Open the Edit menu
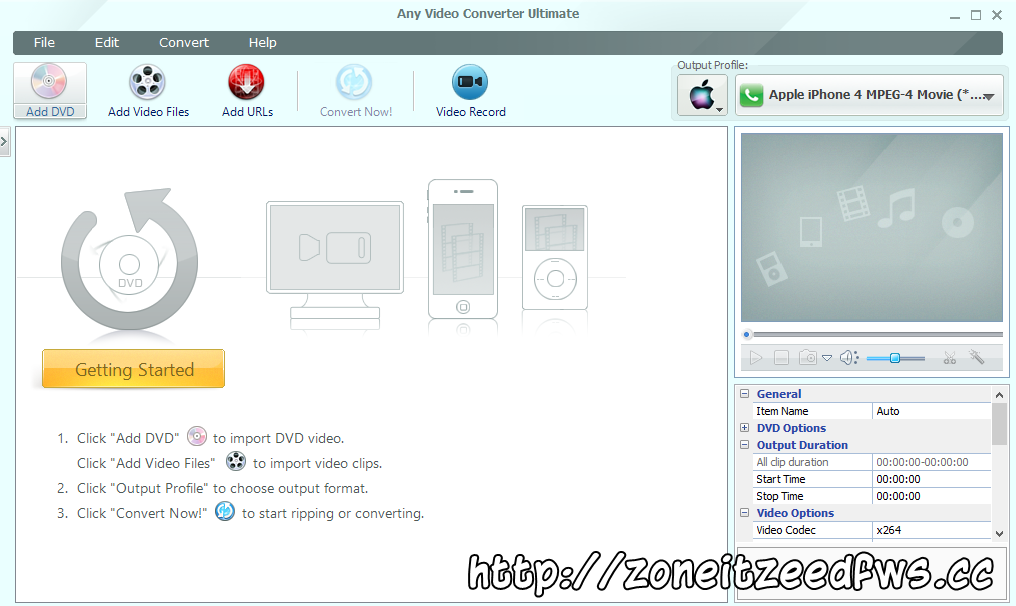Screen dimensions: 1016x606 106,42
